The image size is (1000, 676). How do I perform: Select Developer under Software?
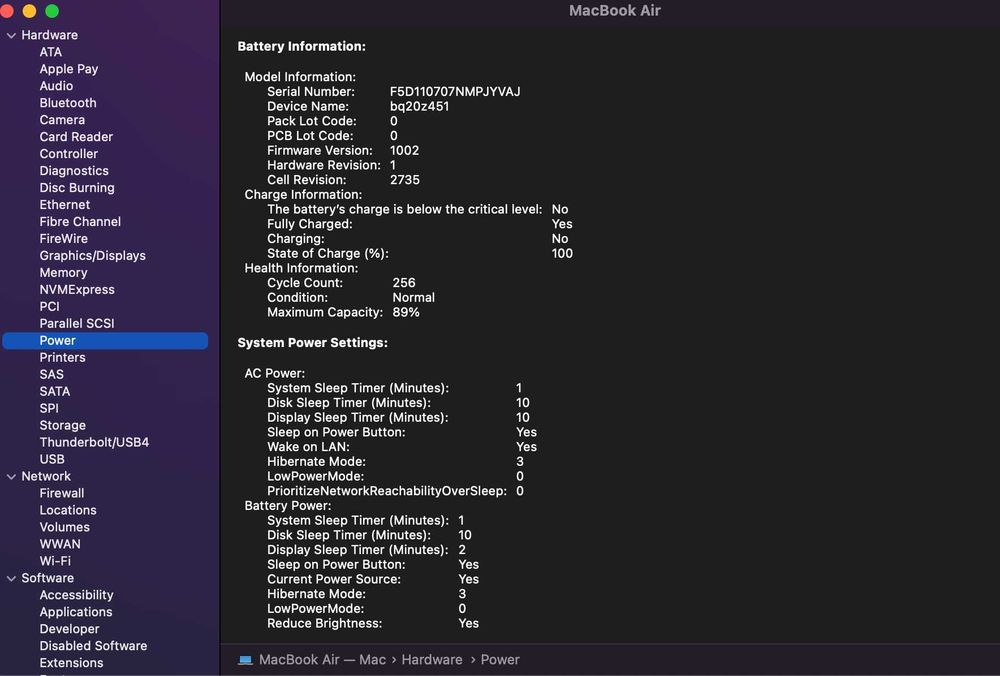[69, 629]
